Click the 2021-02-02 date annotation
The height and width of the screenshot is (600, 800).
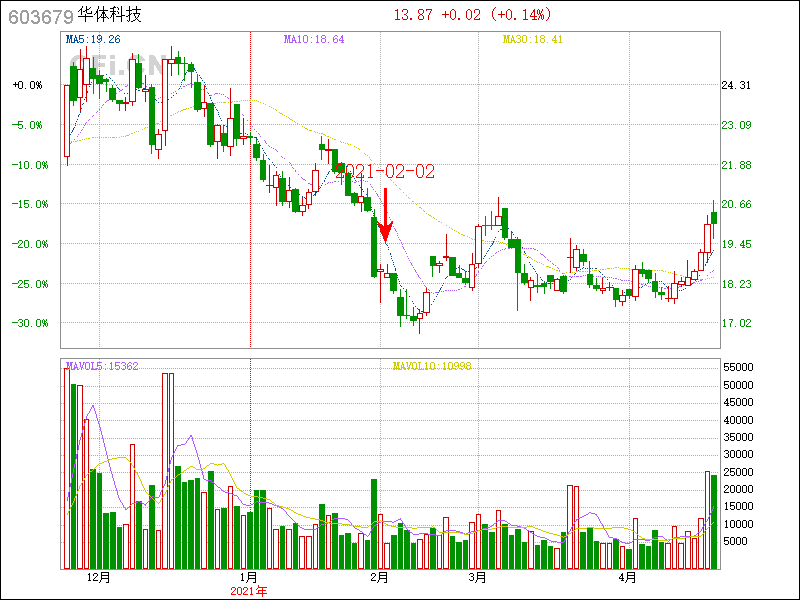click(x=385, y=172)
